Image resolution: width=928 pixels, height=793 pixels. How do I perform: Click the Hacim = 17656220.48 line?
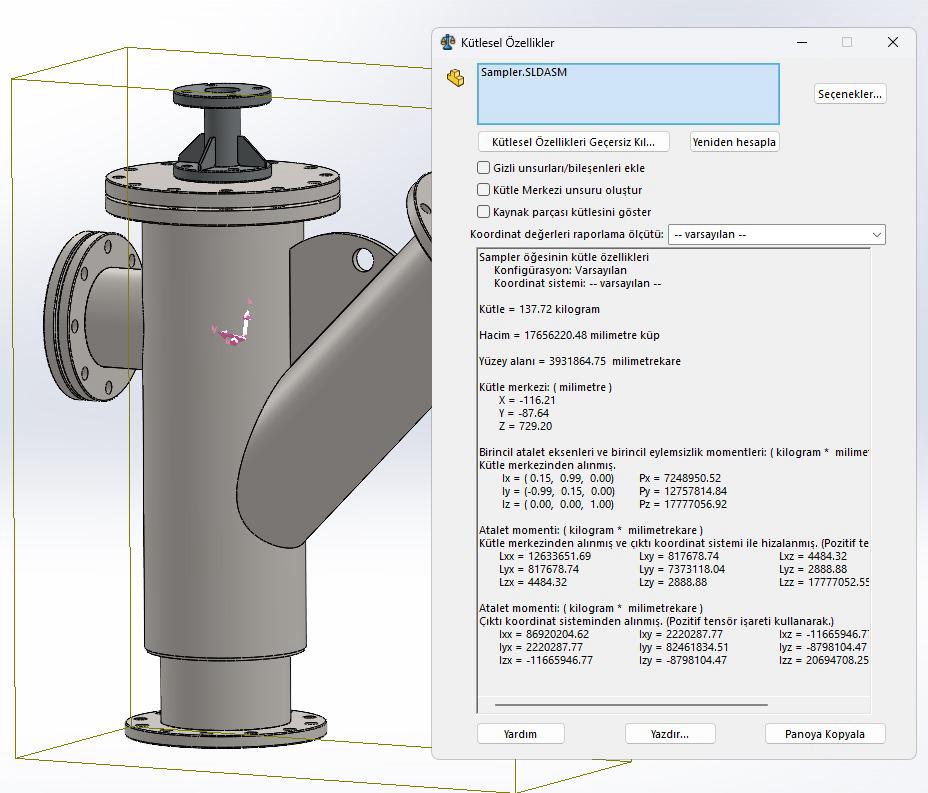click(569, 336)
